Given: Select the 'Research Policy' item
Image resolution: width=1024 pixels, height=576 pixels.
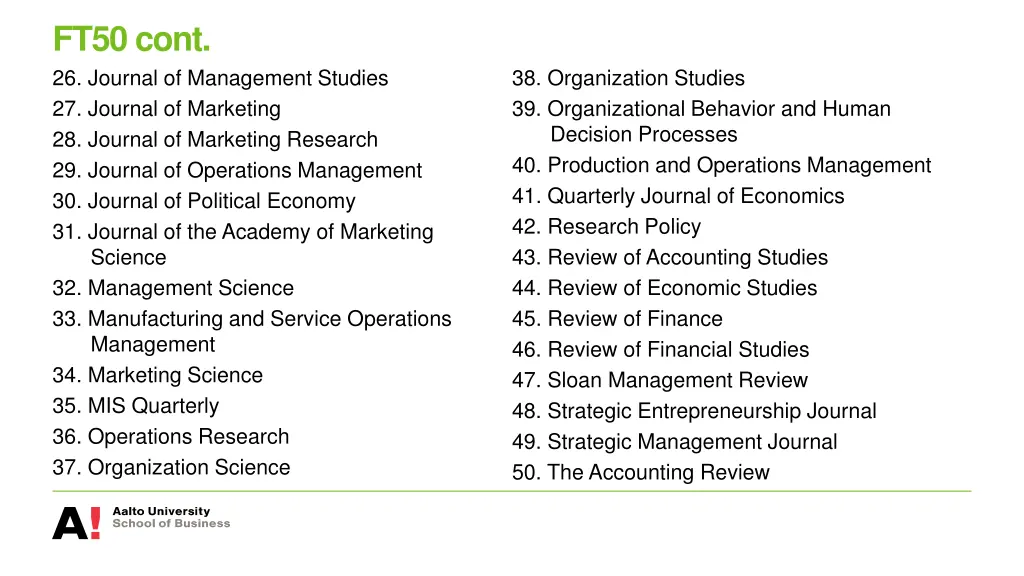Looking at the screenshot, I should (606, 227).
